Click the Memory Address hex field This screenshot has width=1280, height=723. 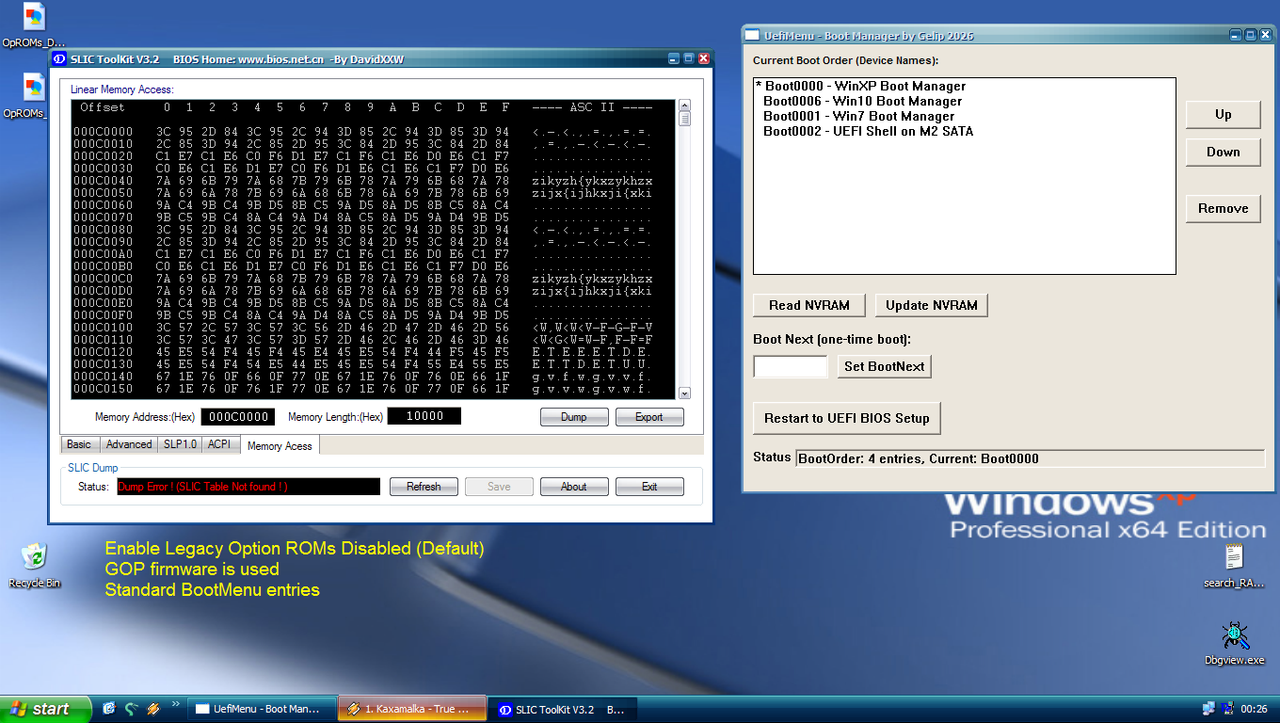point(238,416)
